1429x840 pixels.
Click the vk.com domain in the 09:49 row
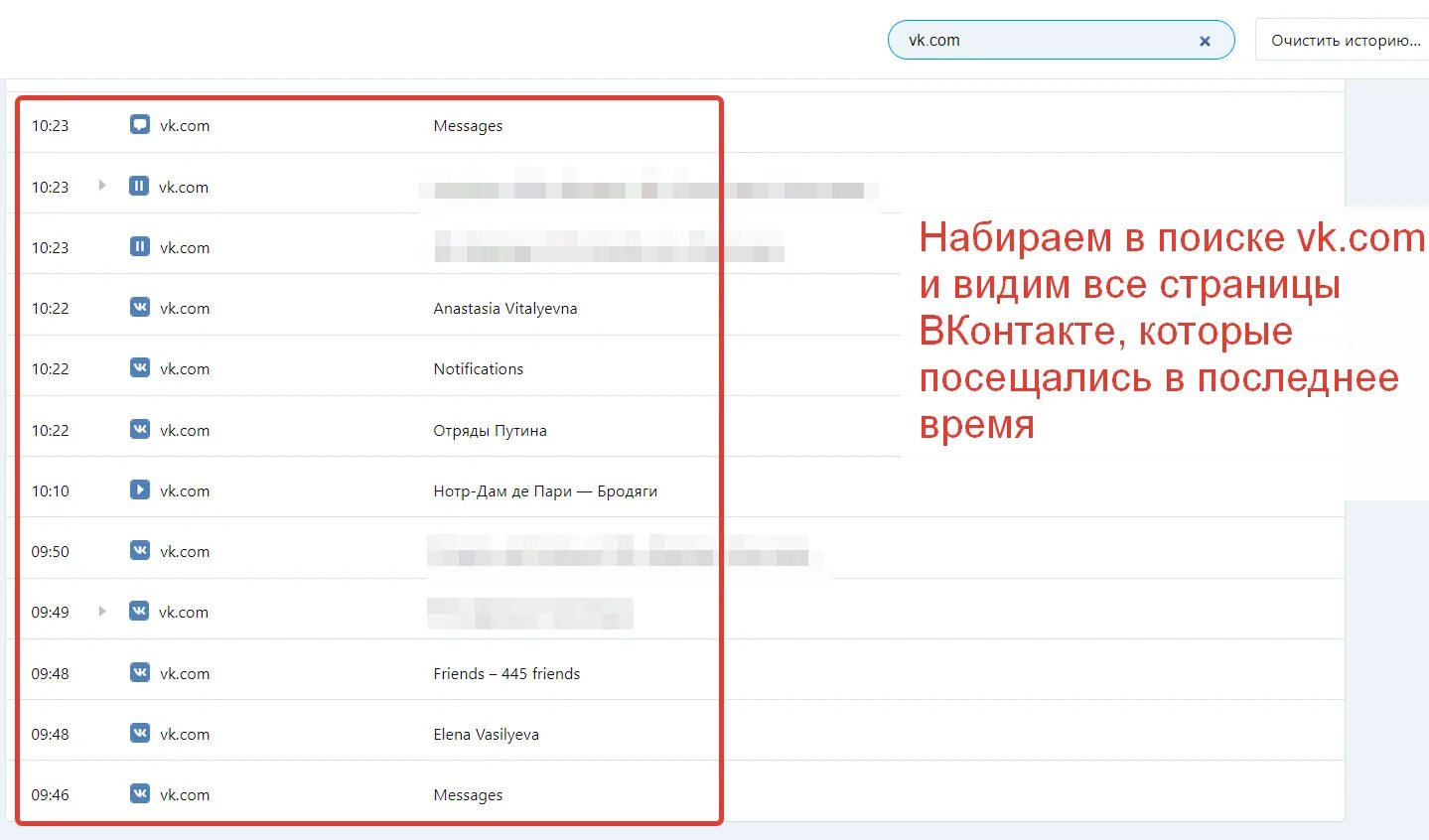[x=184, y=612]
